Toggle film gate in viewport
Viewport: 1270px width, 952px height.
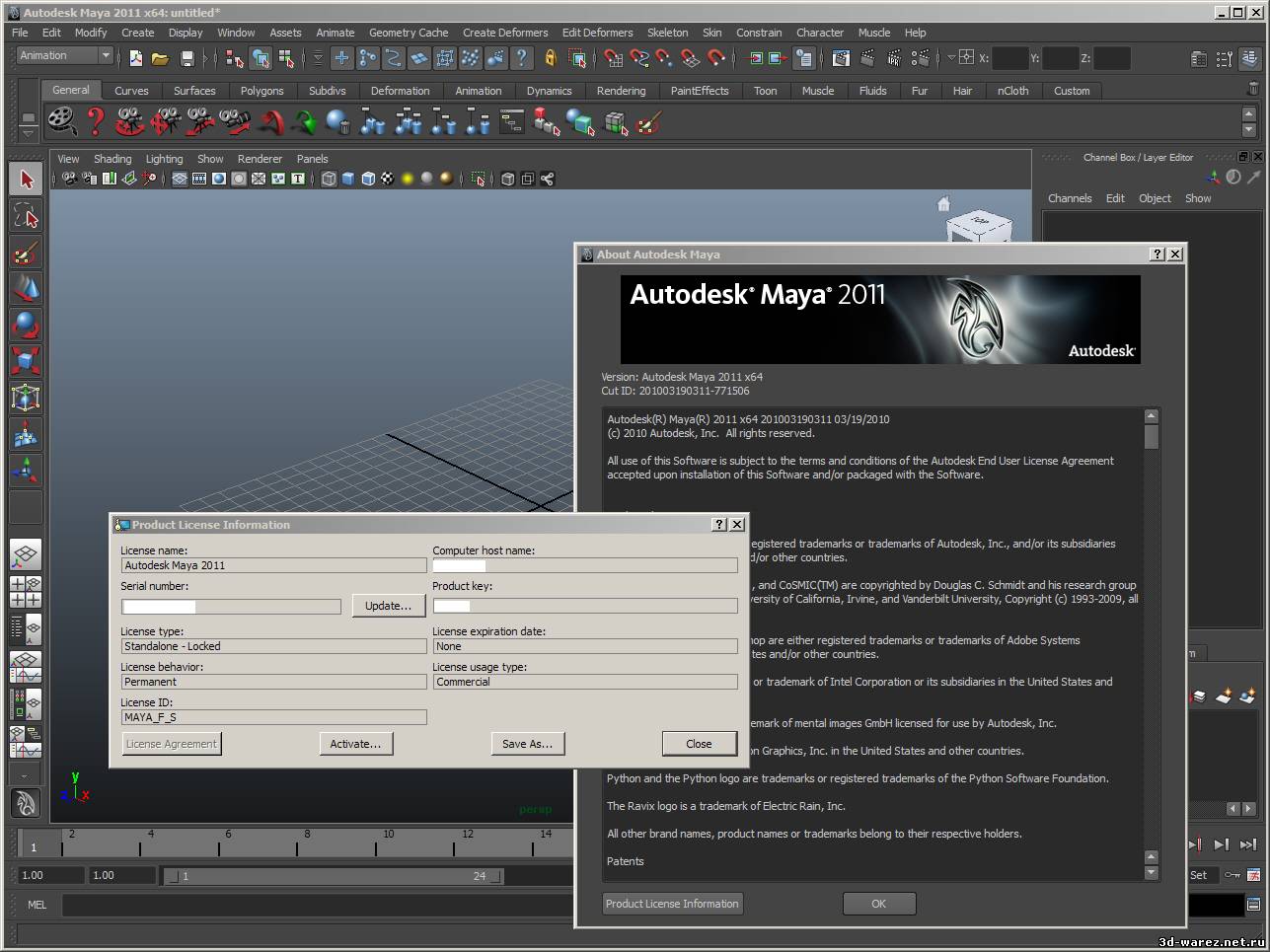(199, 179)
